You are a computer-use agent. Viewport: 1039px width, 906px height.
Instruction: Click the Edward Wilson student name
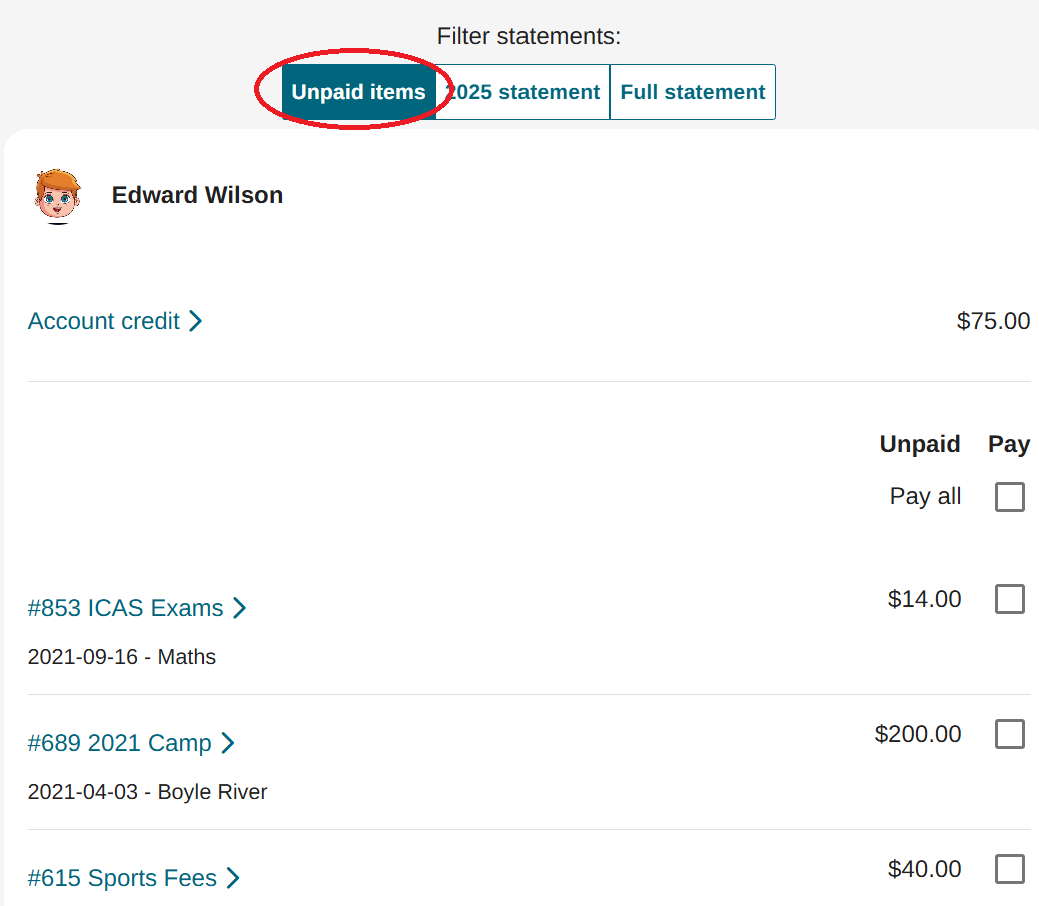(x=197, y=195)
